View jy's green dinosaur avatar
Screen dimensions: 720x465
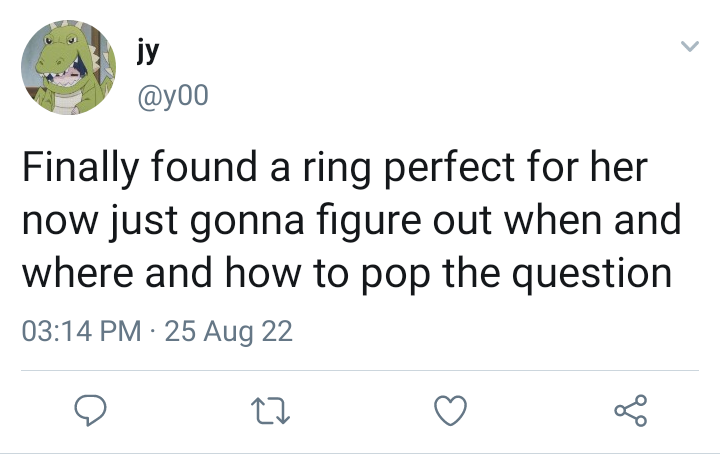point(68,67)
